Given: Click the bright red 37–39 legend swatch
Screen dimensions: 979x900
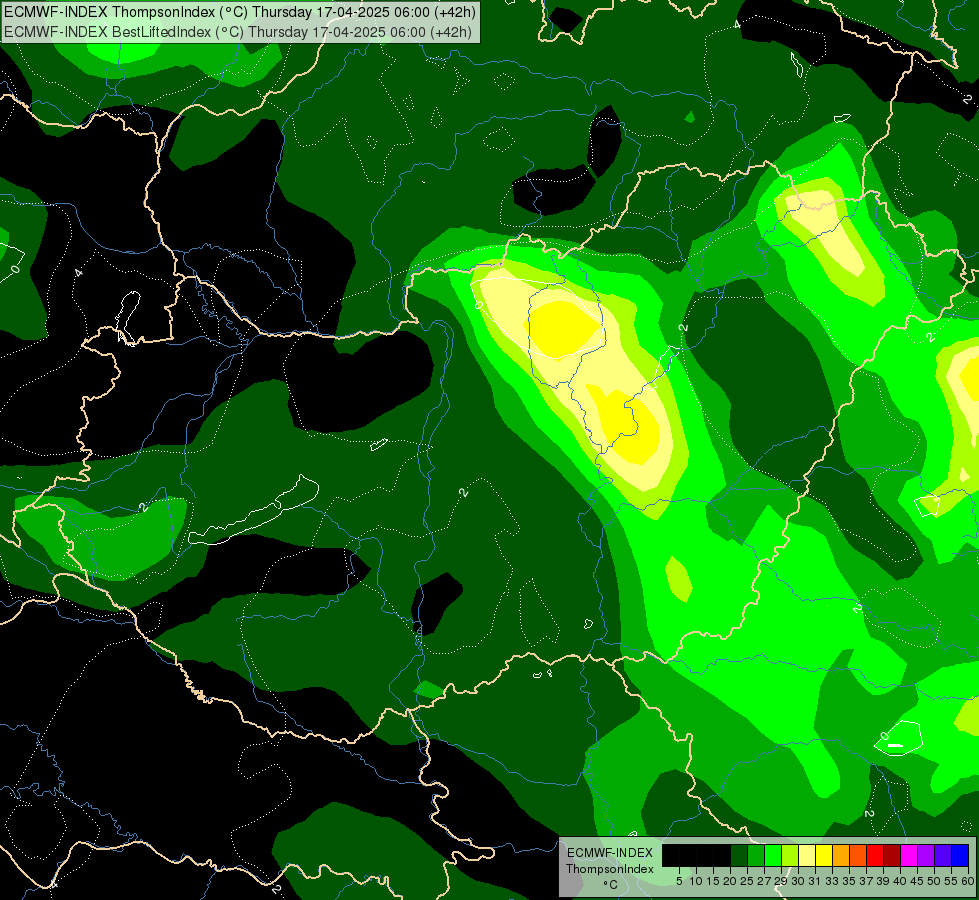Looking at the screenshot, I should click(x=875, y=855).
